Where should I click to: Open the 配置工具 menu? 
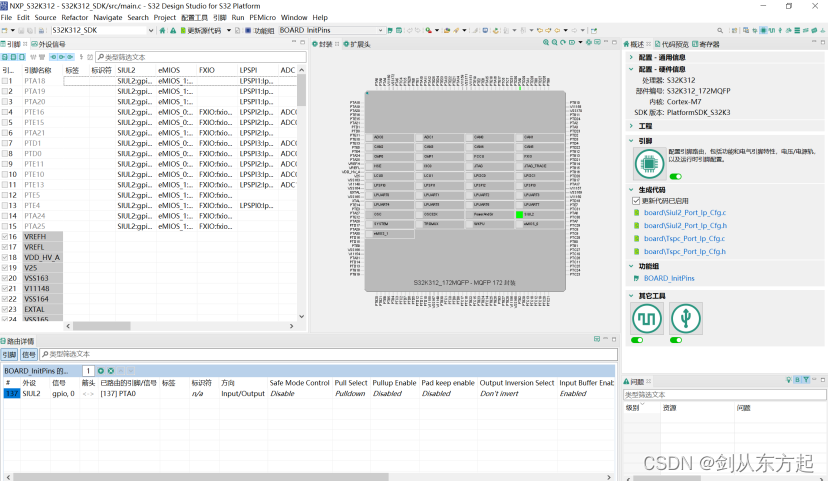pos(195,17)
